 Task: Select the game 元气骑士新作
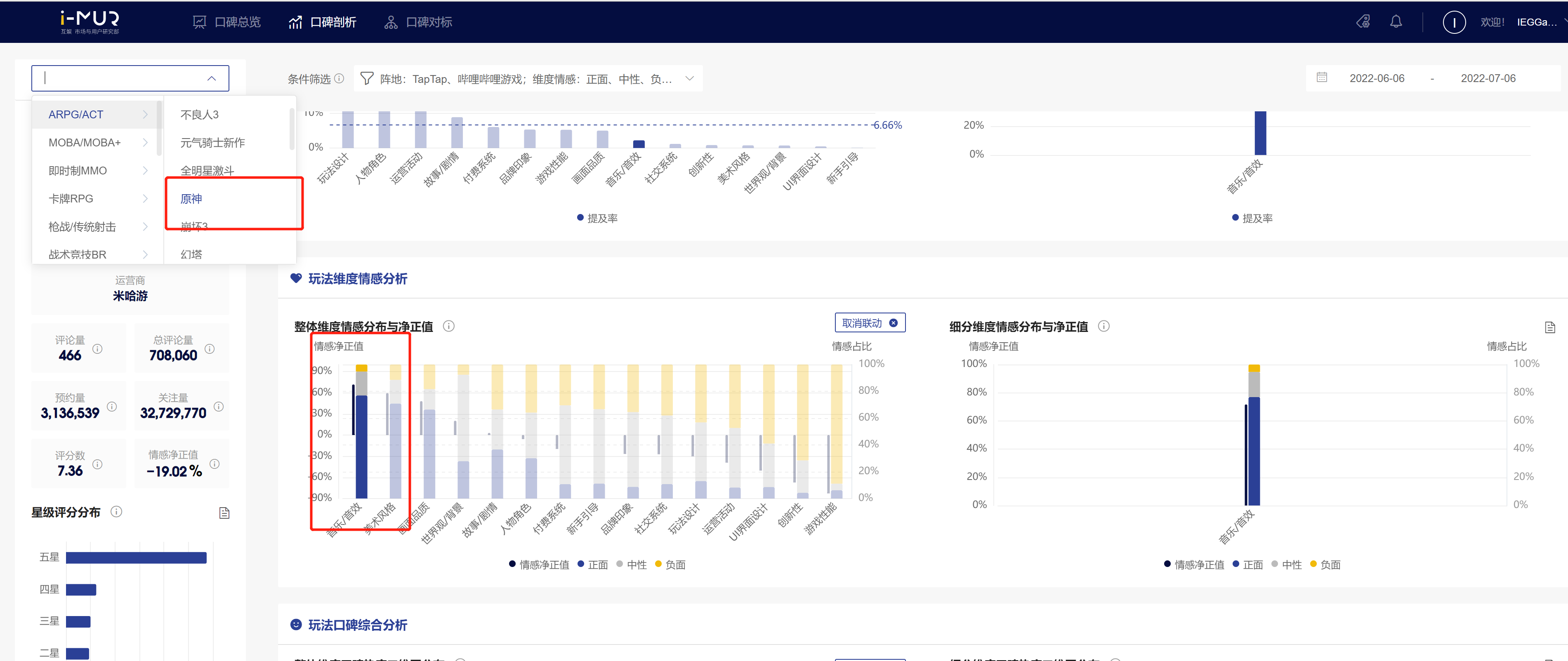tap(212, 142)
